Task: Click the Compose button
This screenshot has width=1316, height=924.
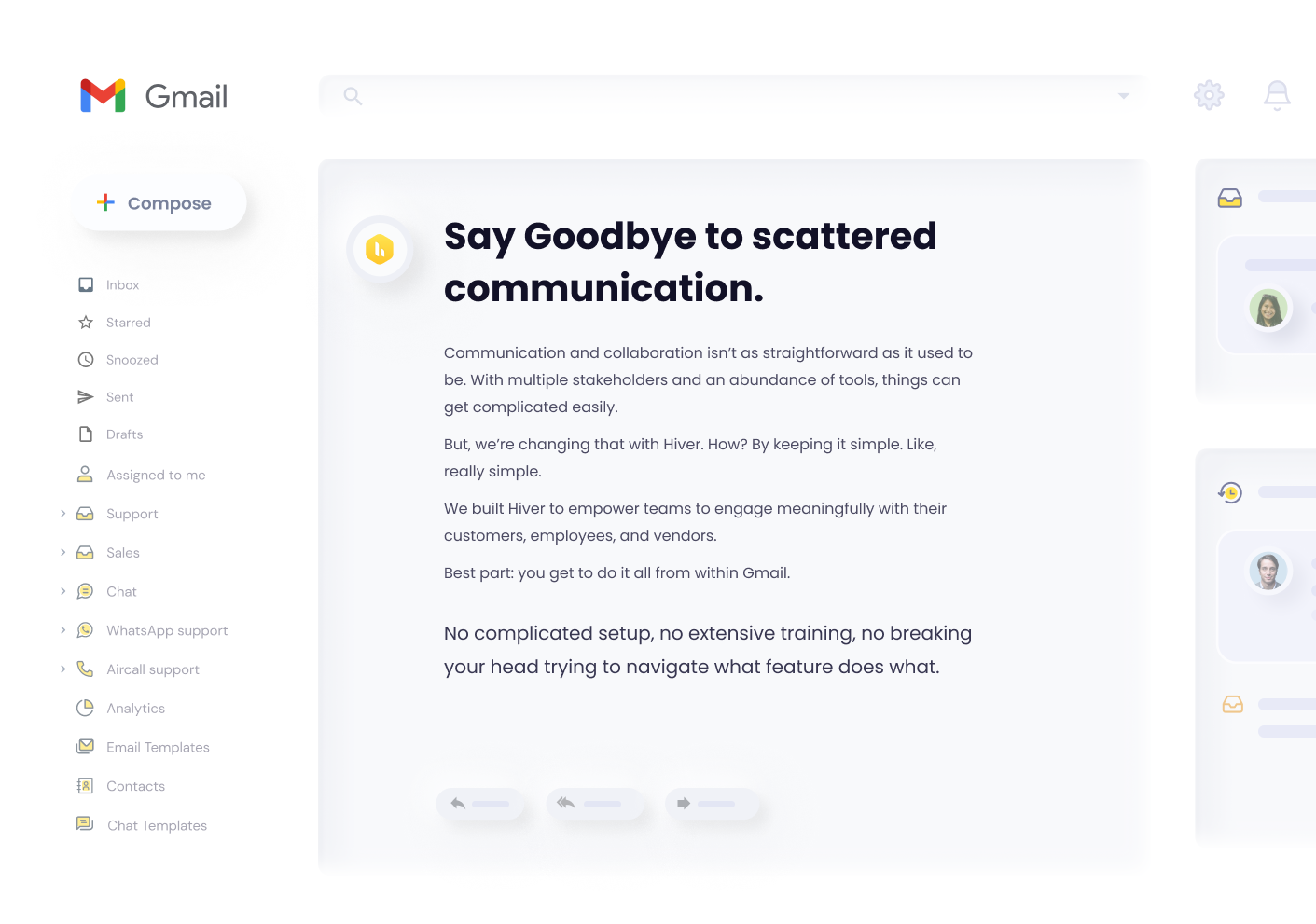Action: click(x=159, y=203)
